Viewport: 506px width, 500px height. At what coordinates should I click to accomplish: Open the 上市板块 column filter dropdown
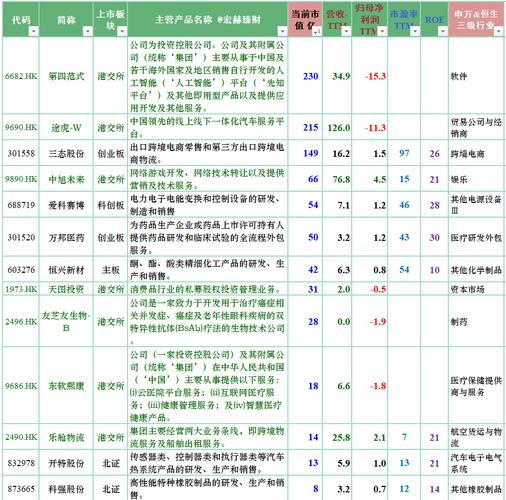122,32
